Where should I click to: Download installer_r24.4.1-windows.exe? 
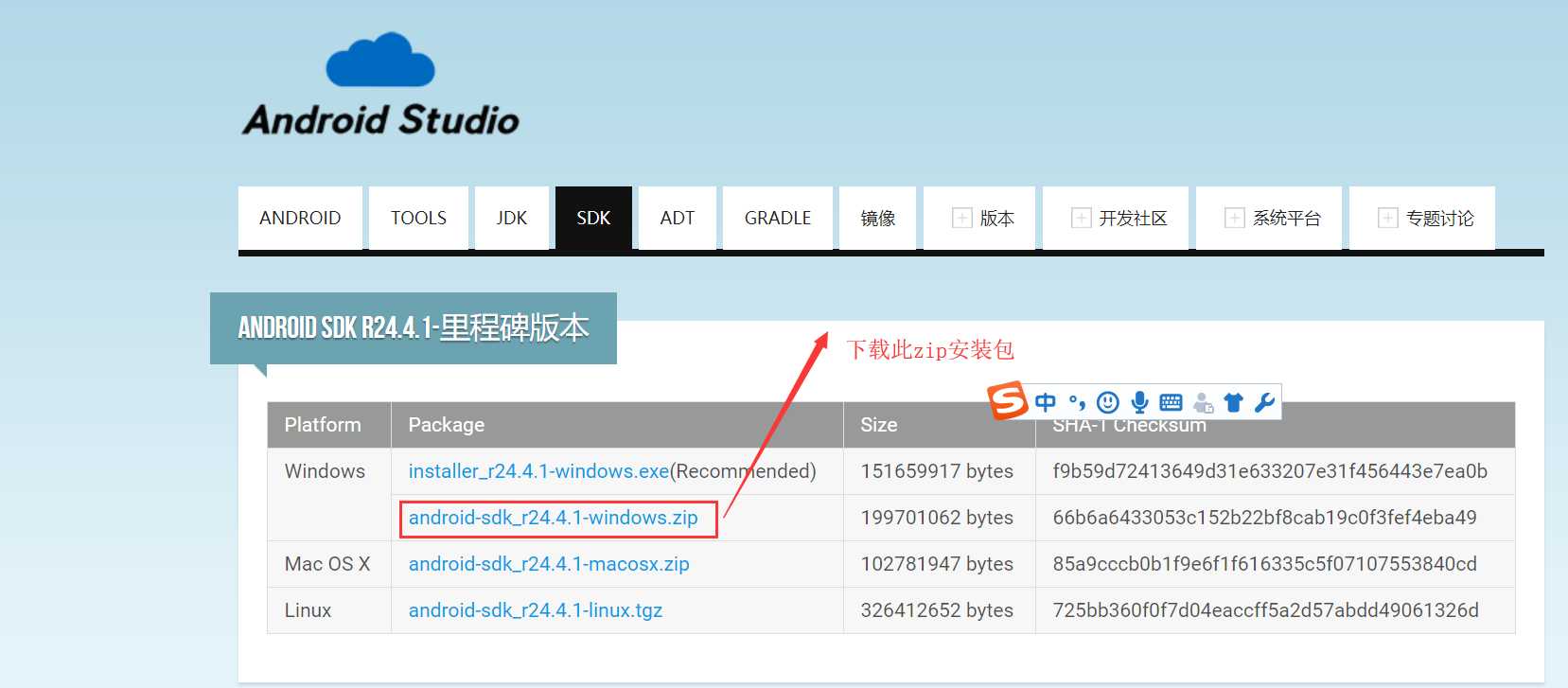(x=538, y=471)
